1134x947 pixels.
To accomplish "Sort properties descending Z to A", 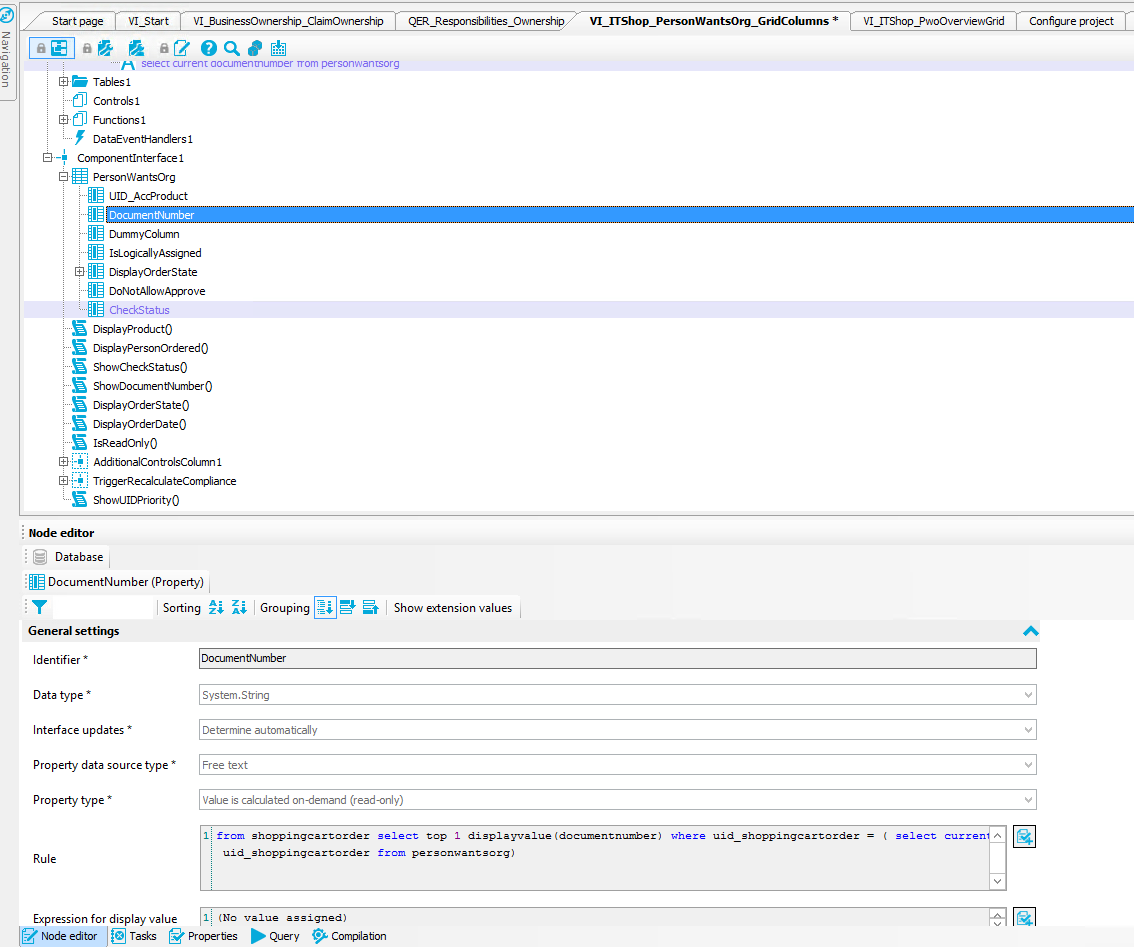I will (239, 607).
